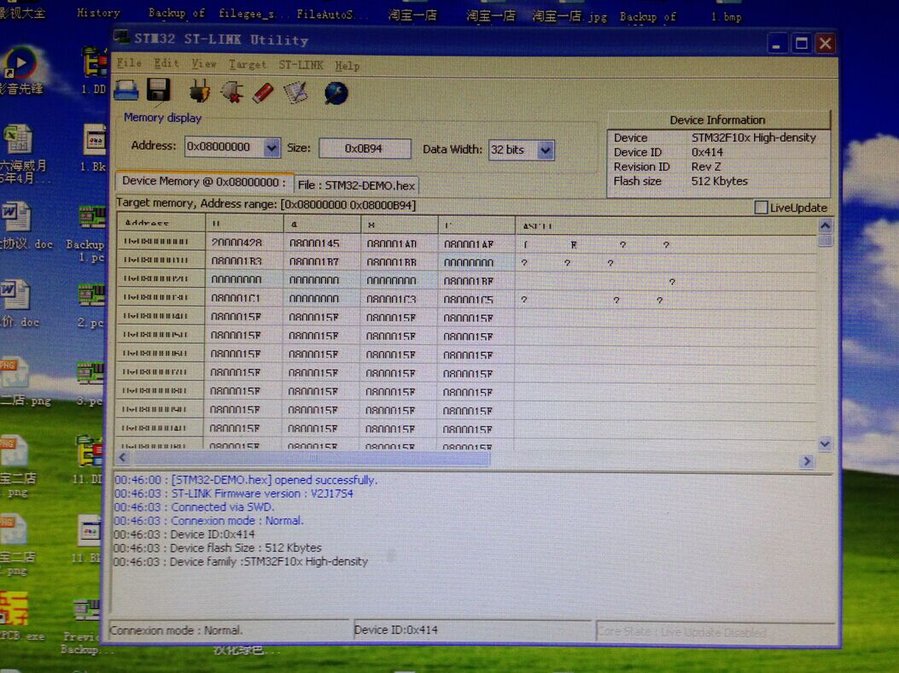Open the Data Width dropdown
The height and width of the screenshot is (673, 899).
[x=545, y=150]
